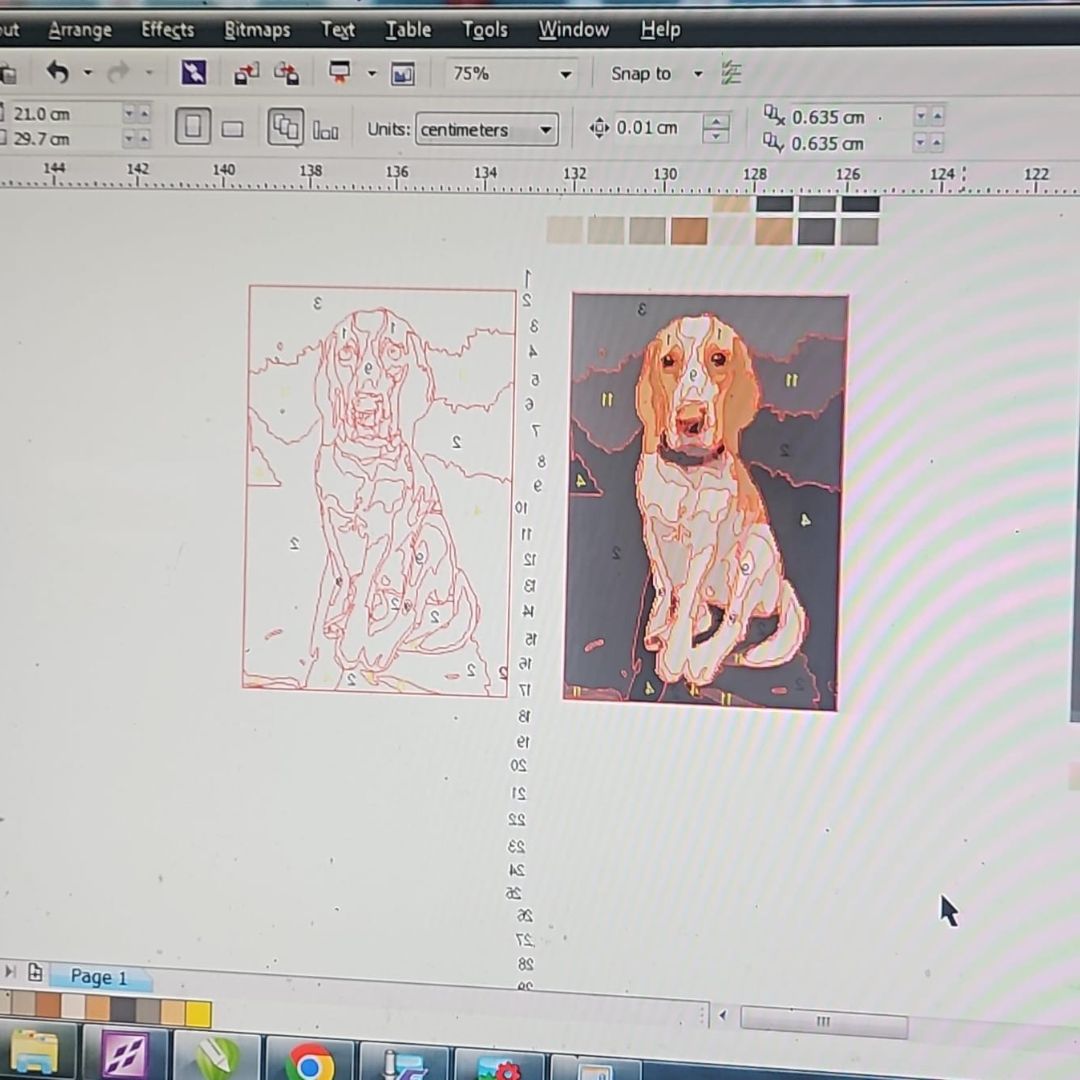
Task: Open the Bitmaps menu
Action: (x=257, y=30)
